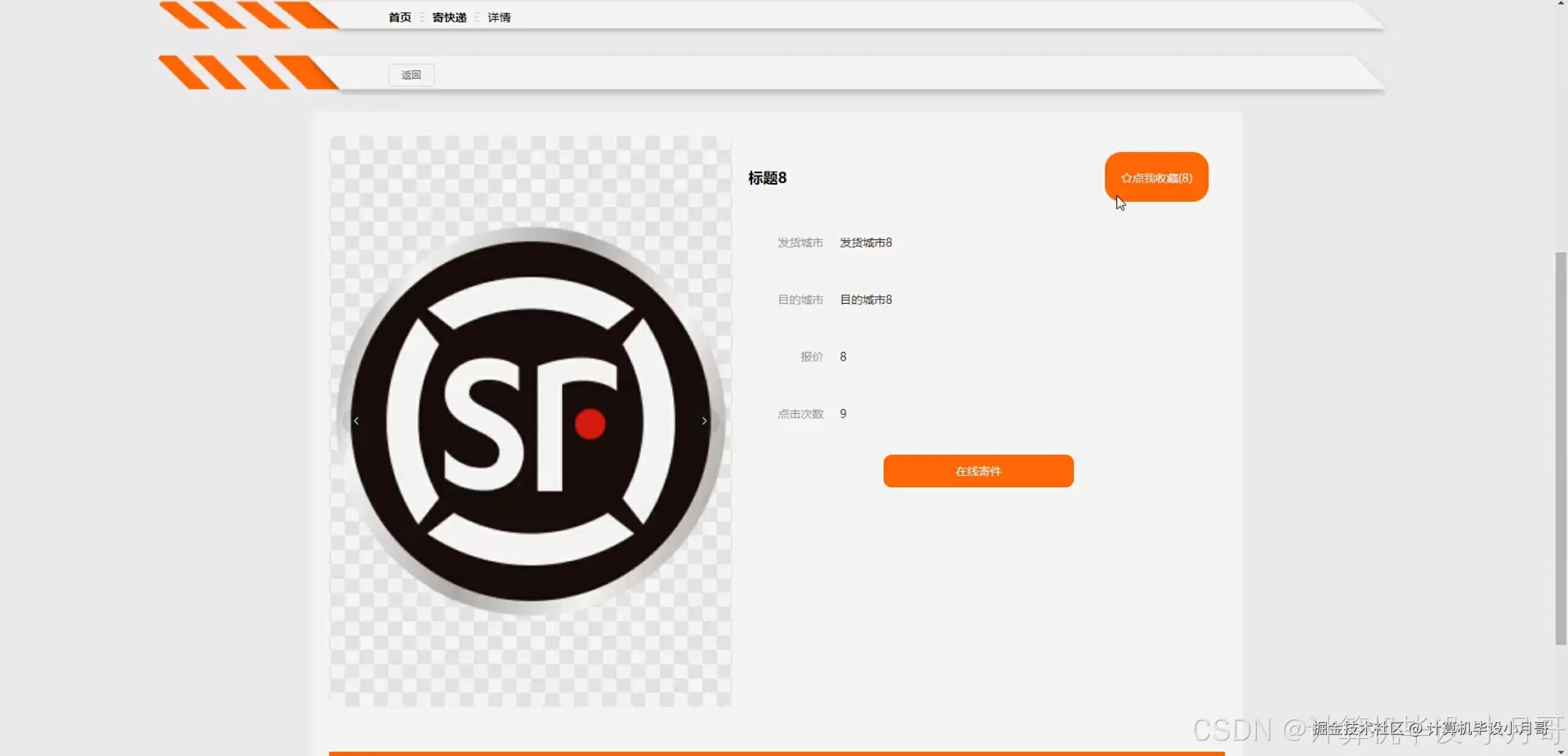This screenshot has height=756, width=1568.
Task: Go to 首页 in the breadcrumb
Action: point(399,18)
